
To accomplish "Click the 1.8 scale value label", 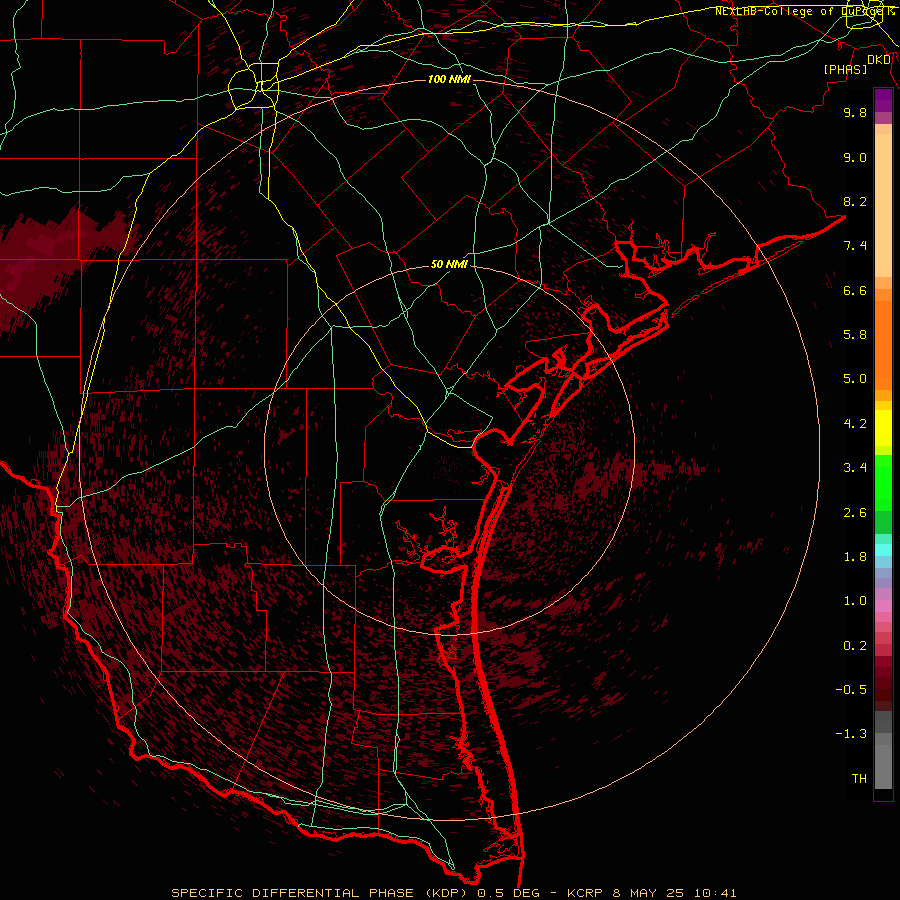I will click(x=855, y=557).
